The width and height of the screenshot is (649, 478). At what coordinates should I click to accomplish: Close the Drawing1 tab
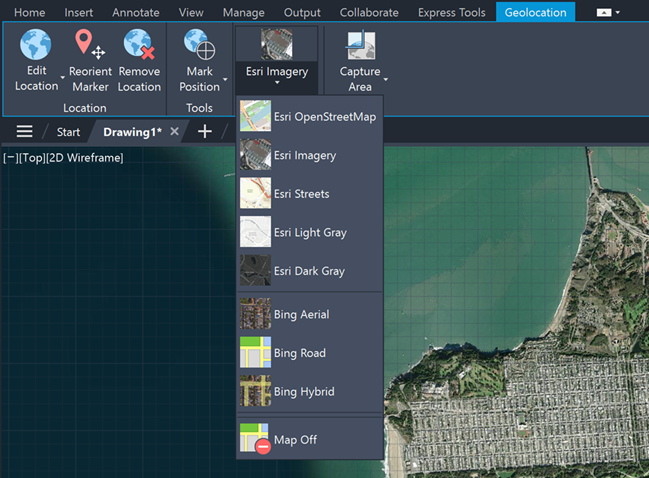click(175, 132)
